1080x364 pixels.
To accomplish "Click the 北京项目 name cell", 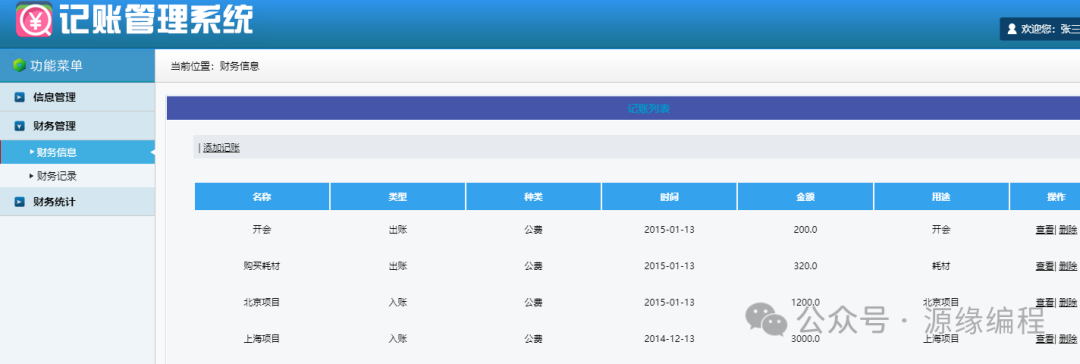I will [262, 302].
